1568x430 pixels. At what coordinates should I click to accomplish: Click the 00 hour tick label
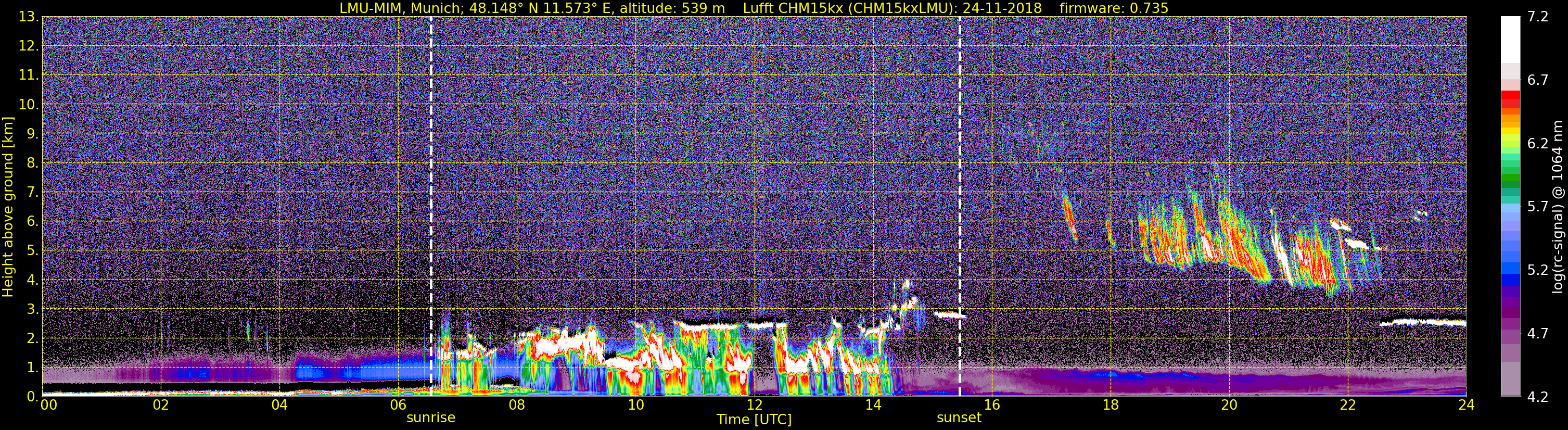pyautogui.click(x=48, y=405)
